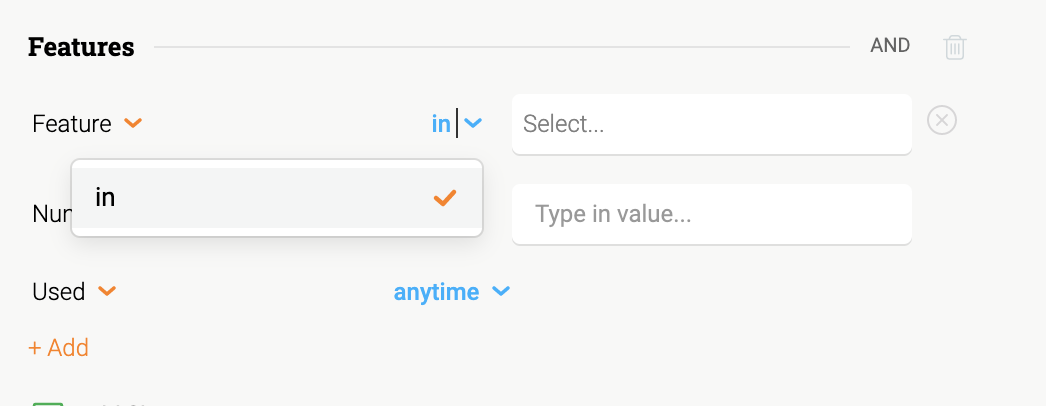
Task: Click the green box at bottom edge
Action: [x=48, y=403]
